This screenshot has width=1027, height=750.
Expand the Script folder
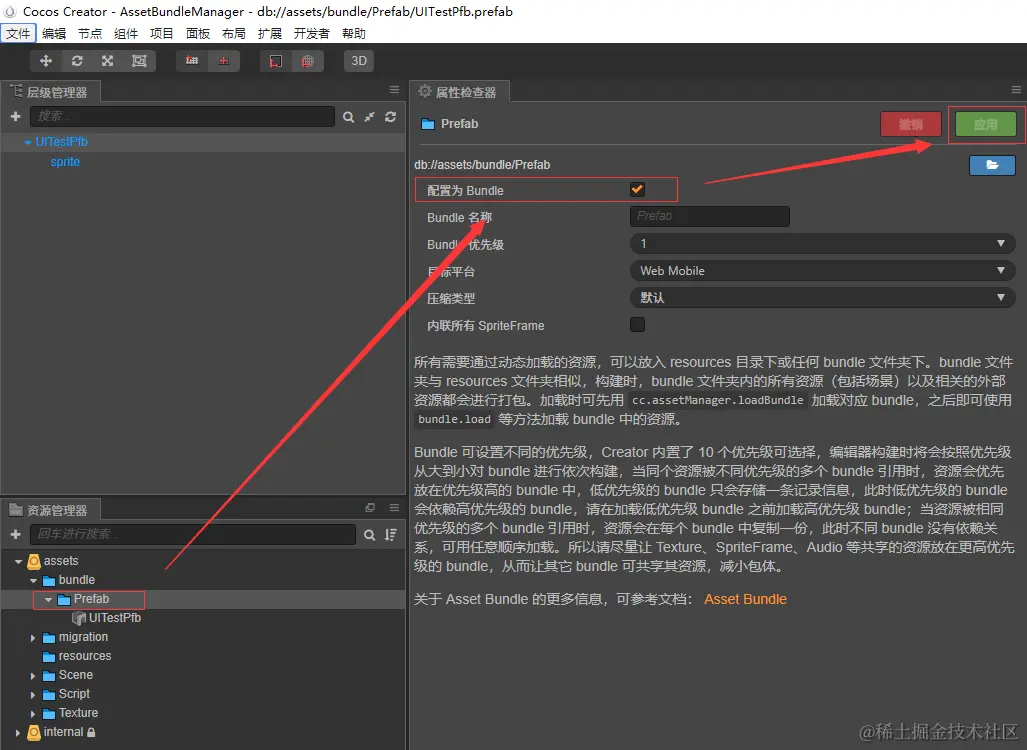point(33,694)
